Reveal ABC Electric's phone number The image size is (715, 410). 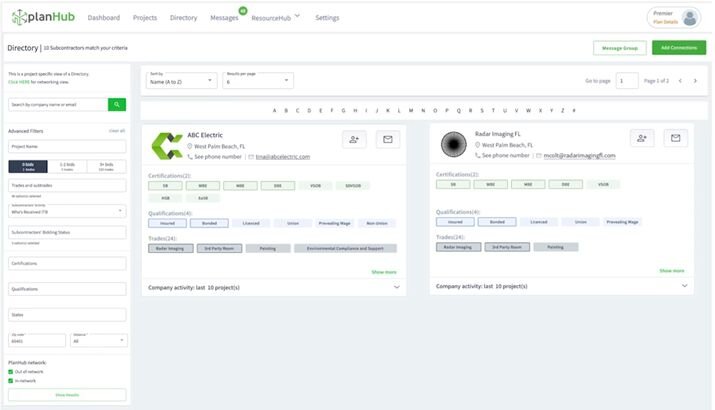pyautogui.click(x=218, y=156)
